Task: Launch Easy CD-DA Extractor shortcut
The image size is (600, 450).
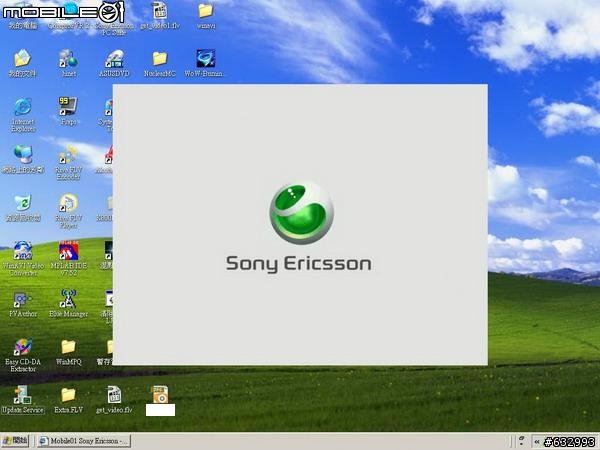Action: point(23,355)
